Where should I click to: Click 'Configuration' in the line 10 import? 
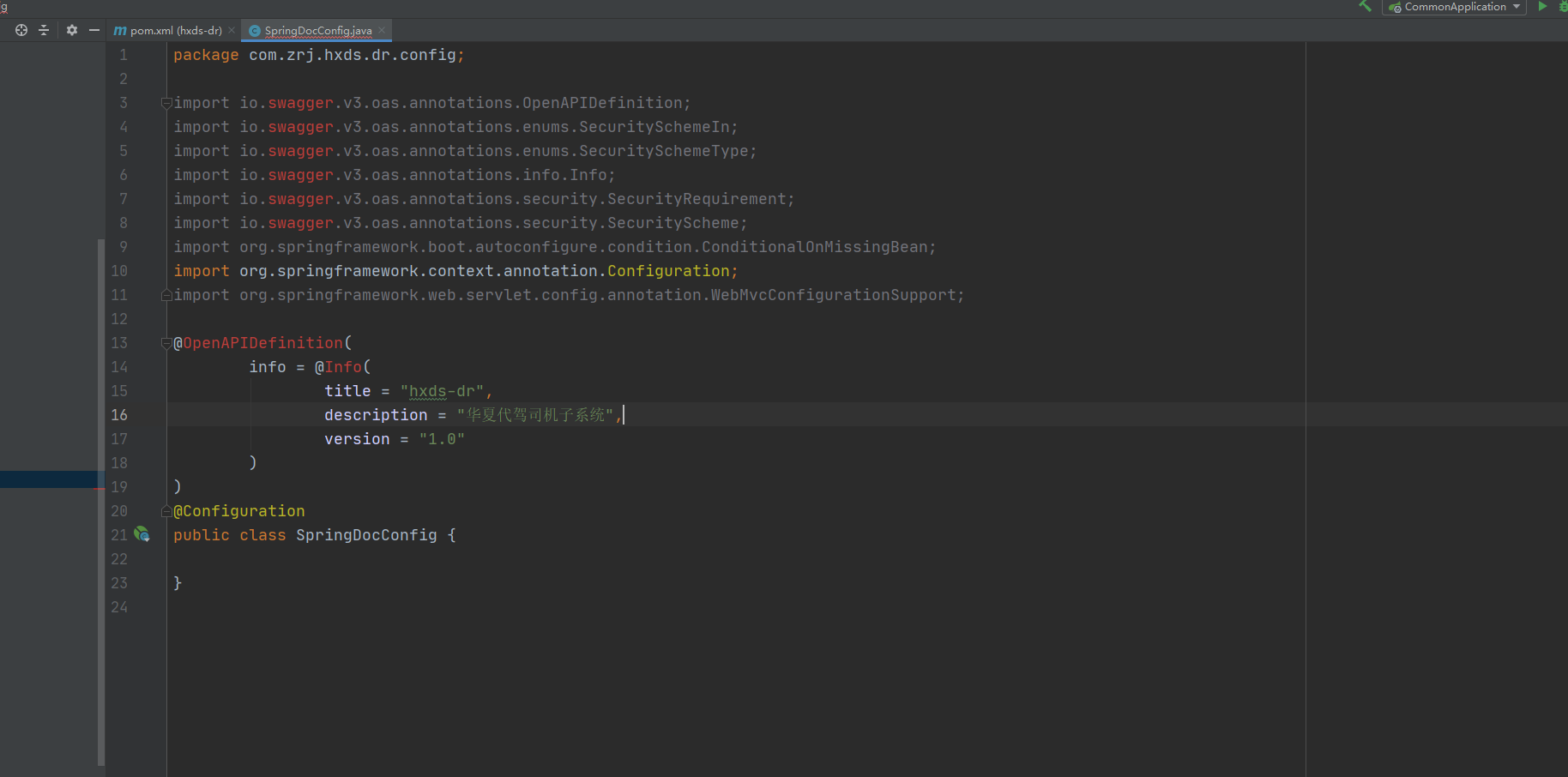668,271
